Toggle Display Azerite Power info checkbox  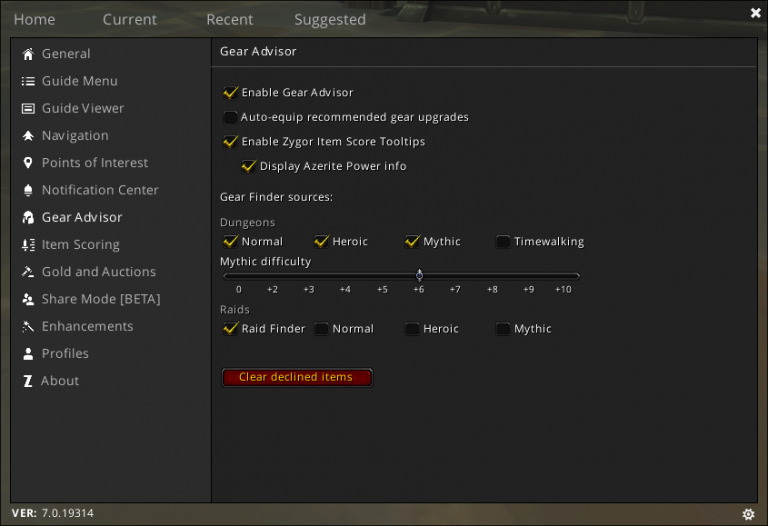(x=248, y=167)
